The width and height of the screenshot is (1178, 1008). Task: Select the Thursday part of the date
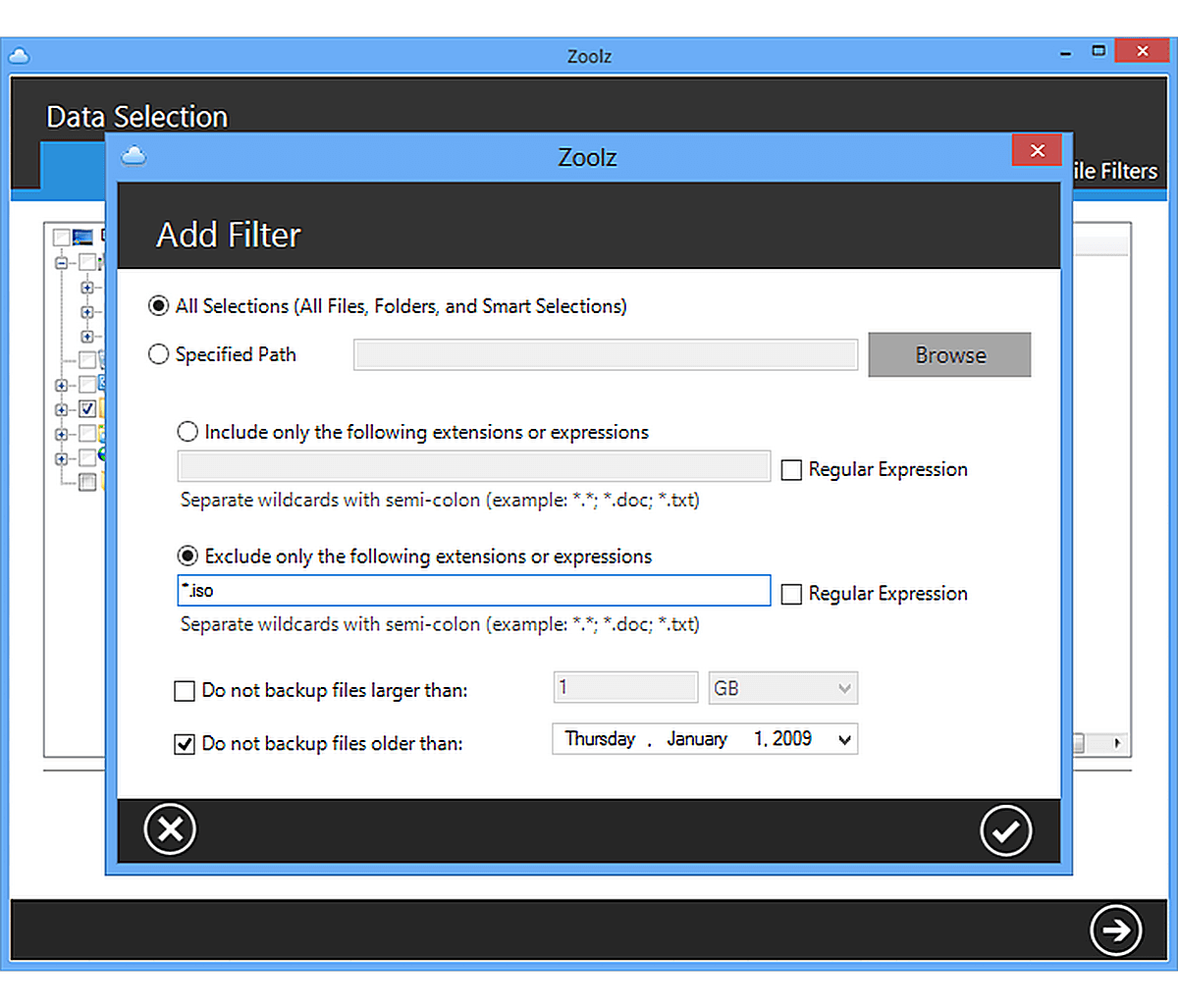tap(600, 739)
